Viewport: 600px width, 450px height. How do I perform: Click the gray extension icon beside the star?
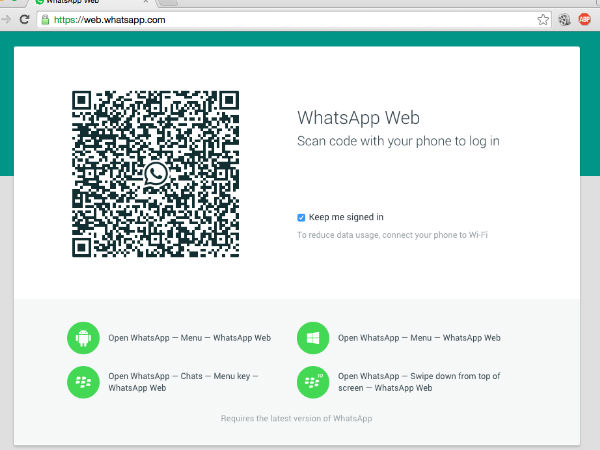click(565, 19)
